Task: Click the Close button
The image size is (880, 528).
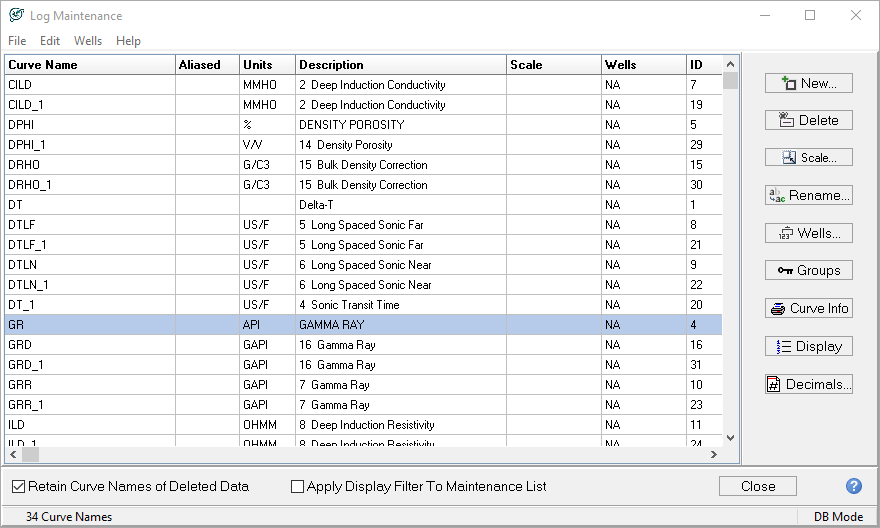Action: (757, 486)
